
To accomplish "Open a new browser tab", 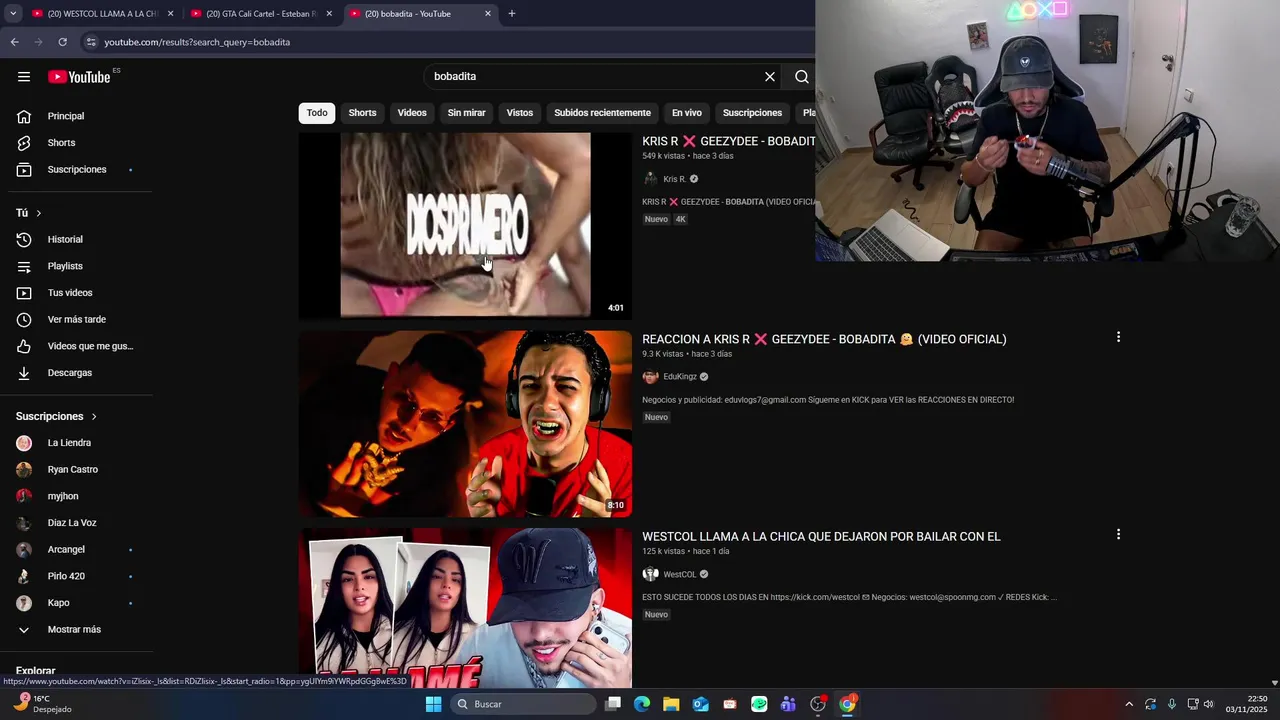I will point(512,14).
